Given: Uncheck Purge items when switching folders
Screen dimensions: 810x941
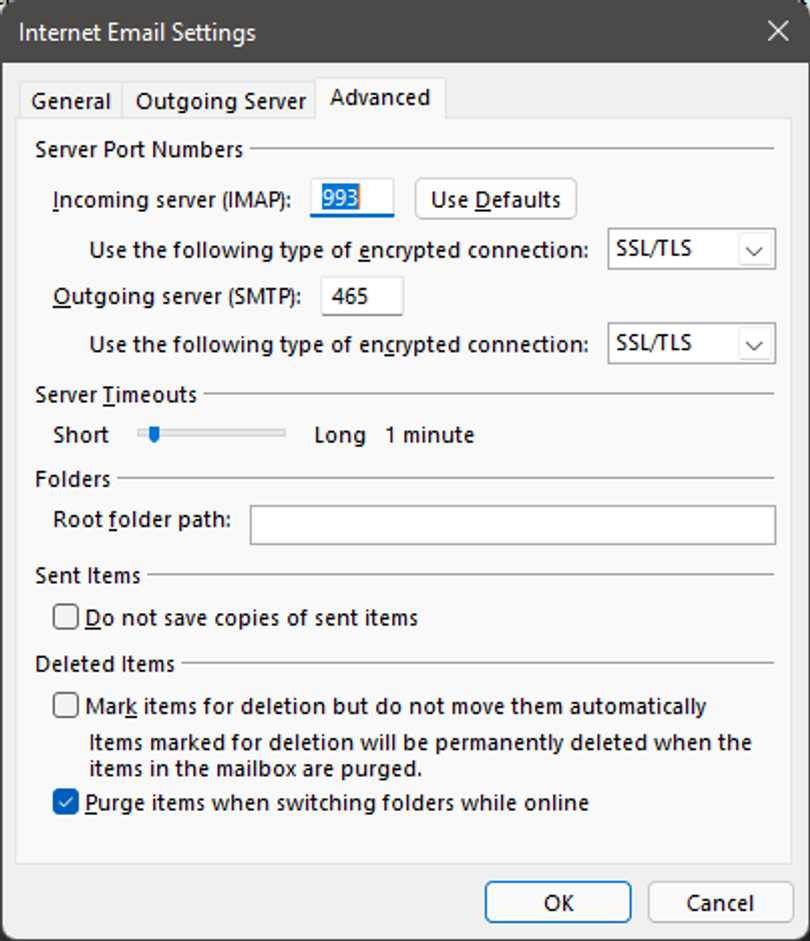Looking at the screenshot, I should (66, 802).
